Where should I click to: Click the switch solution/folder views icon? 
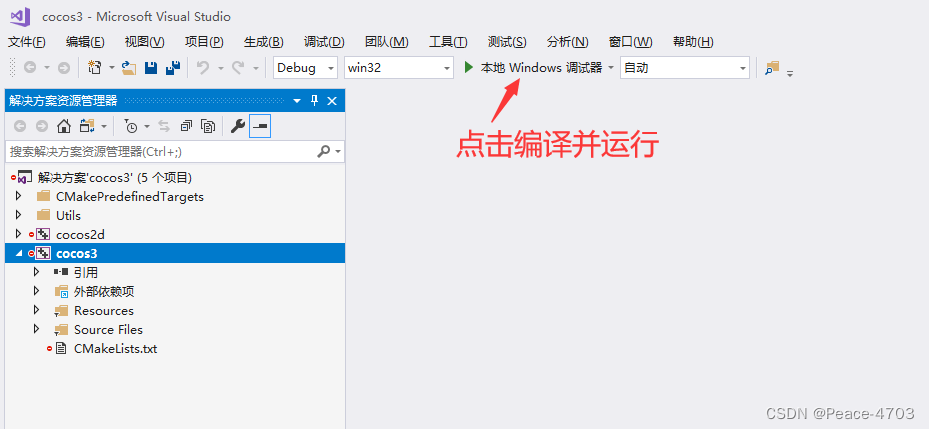[x=87, y=126]
